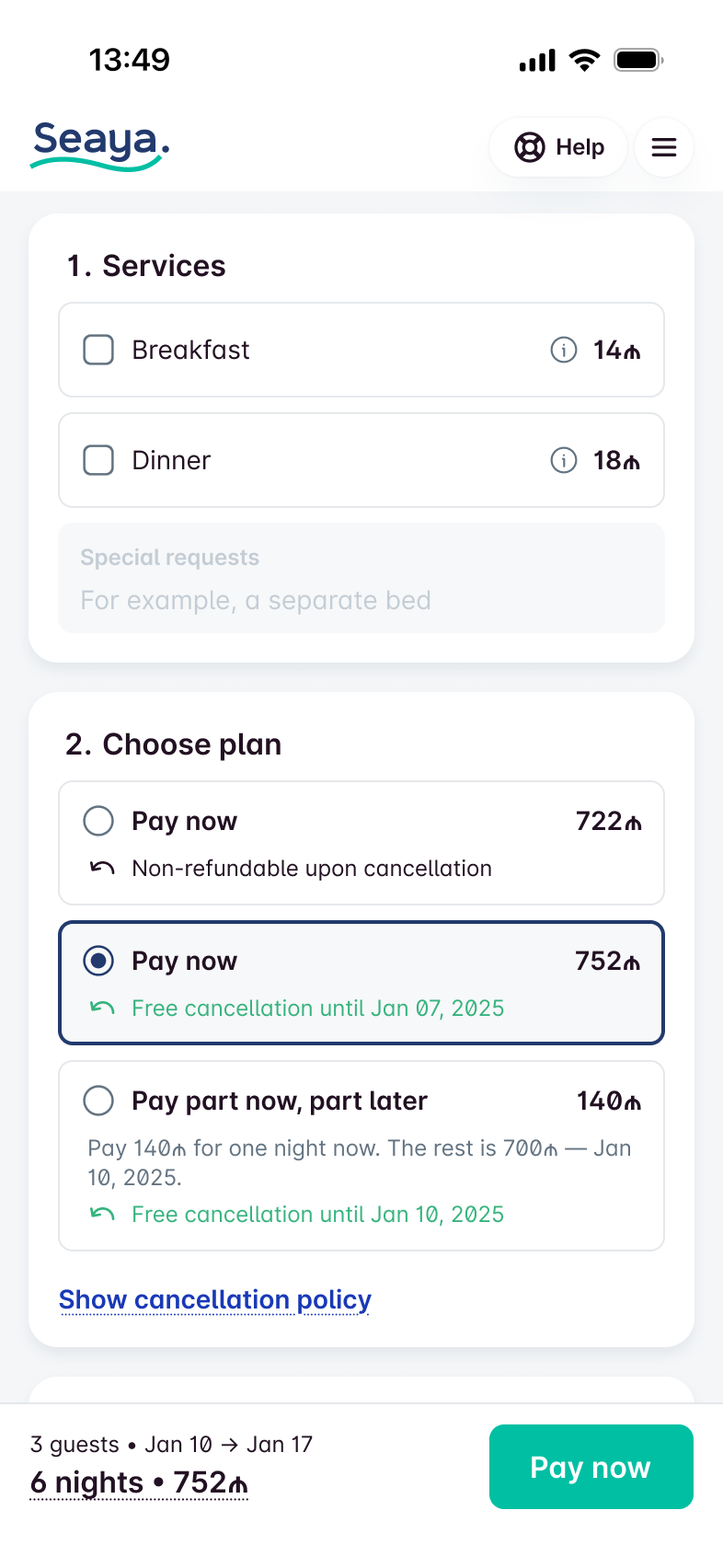Expand the 6 nights price summary
The width and height of the screenshot is (723, 1568).
click(139, 1482)
